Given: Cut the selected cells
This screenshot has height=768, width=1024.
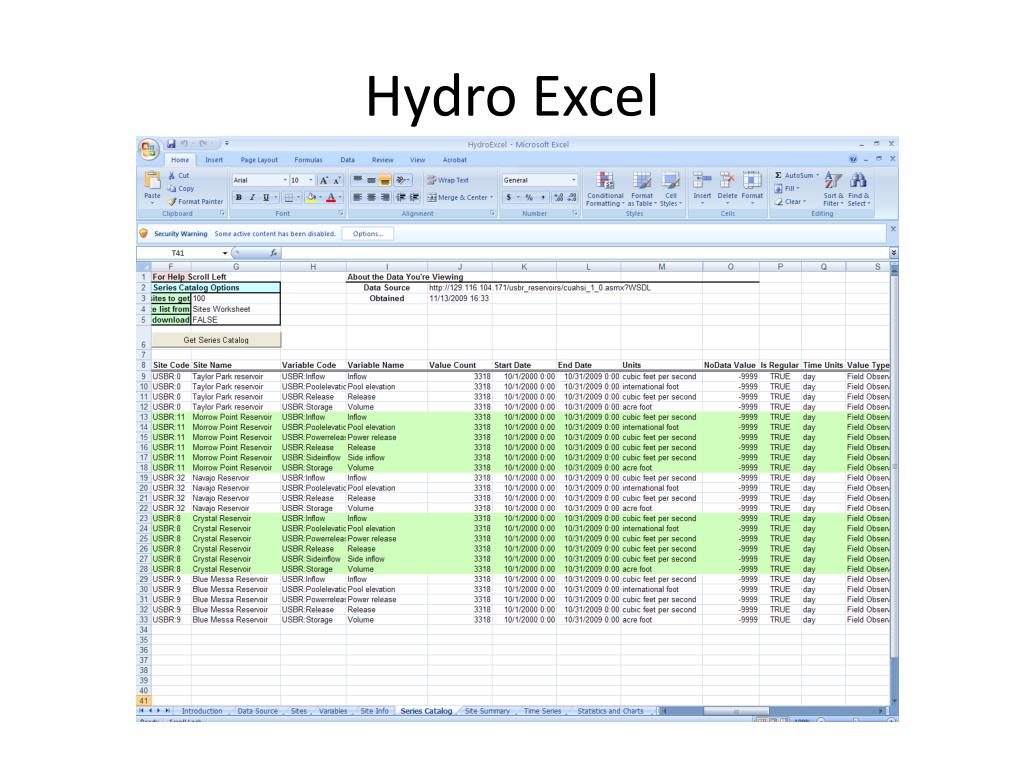Looking at the screenshot, I should click(x=178, y=176).
